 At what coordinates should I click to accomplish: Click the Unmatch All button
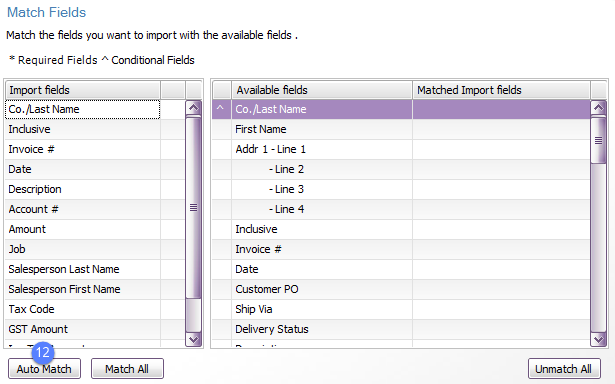pos(564,369)
